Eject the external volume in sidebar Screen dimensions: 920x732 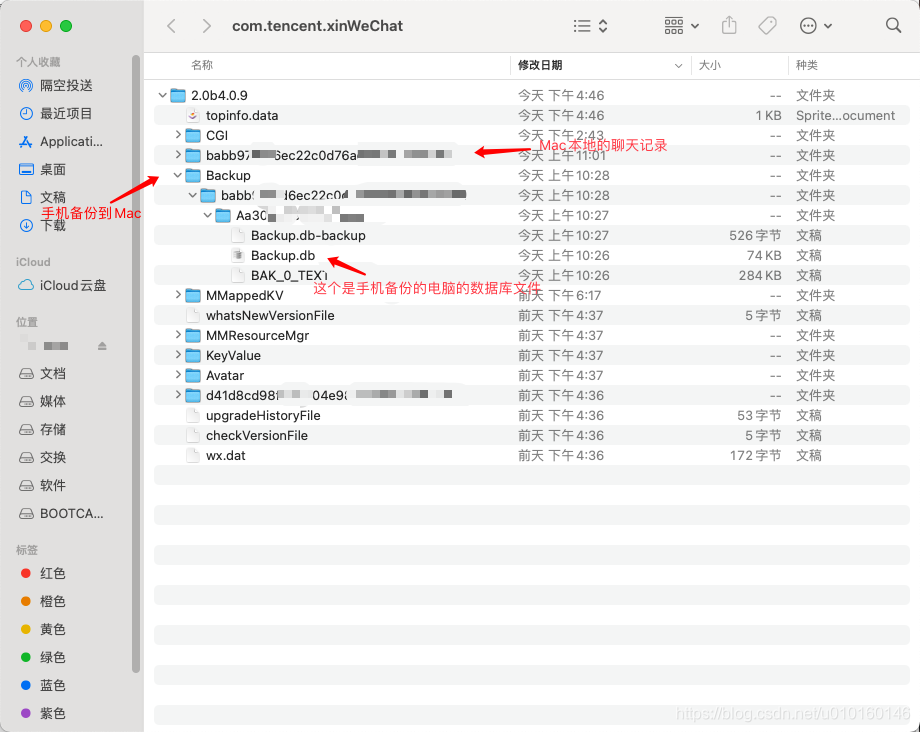tap(102, 346)
